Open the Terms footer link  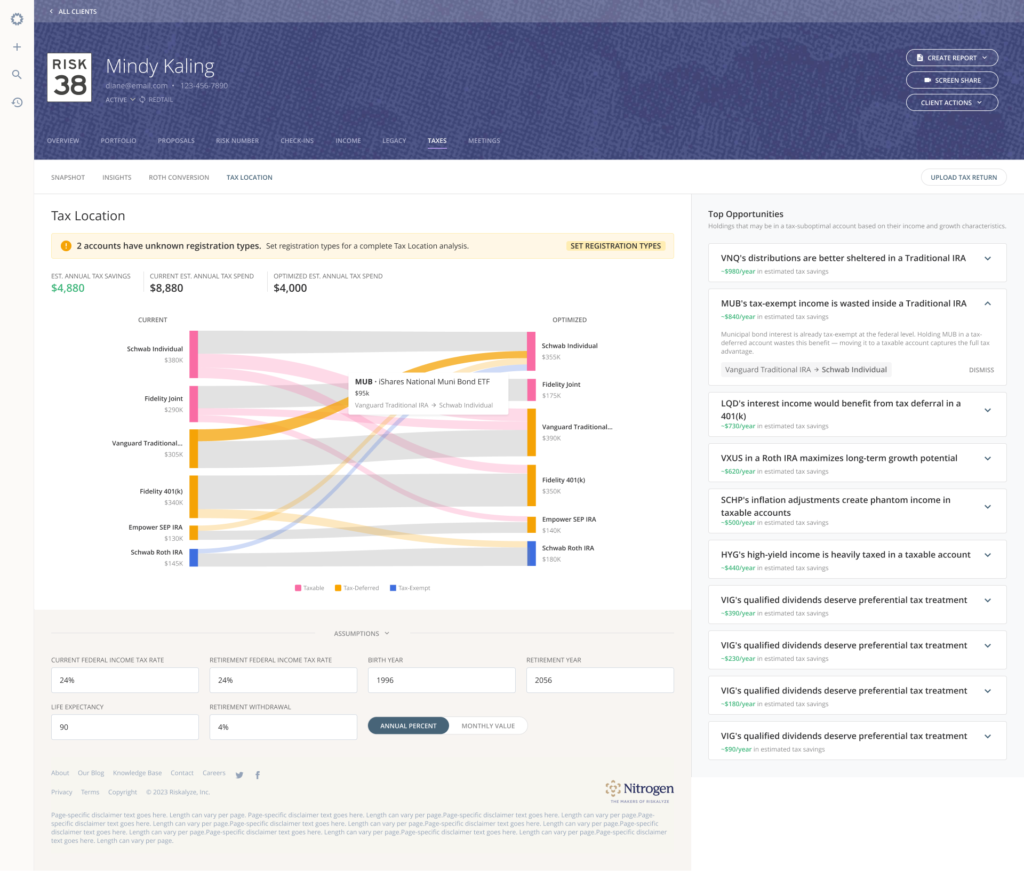click(x=90, y=793)
